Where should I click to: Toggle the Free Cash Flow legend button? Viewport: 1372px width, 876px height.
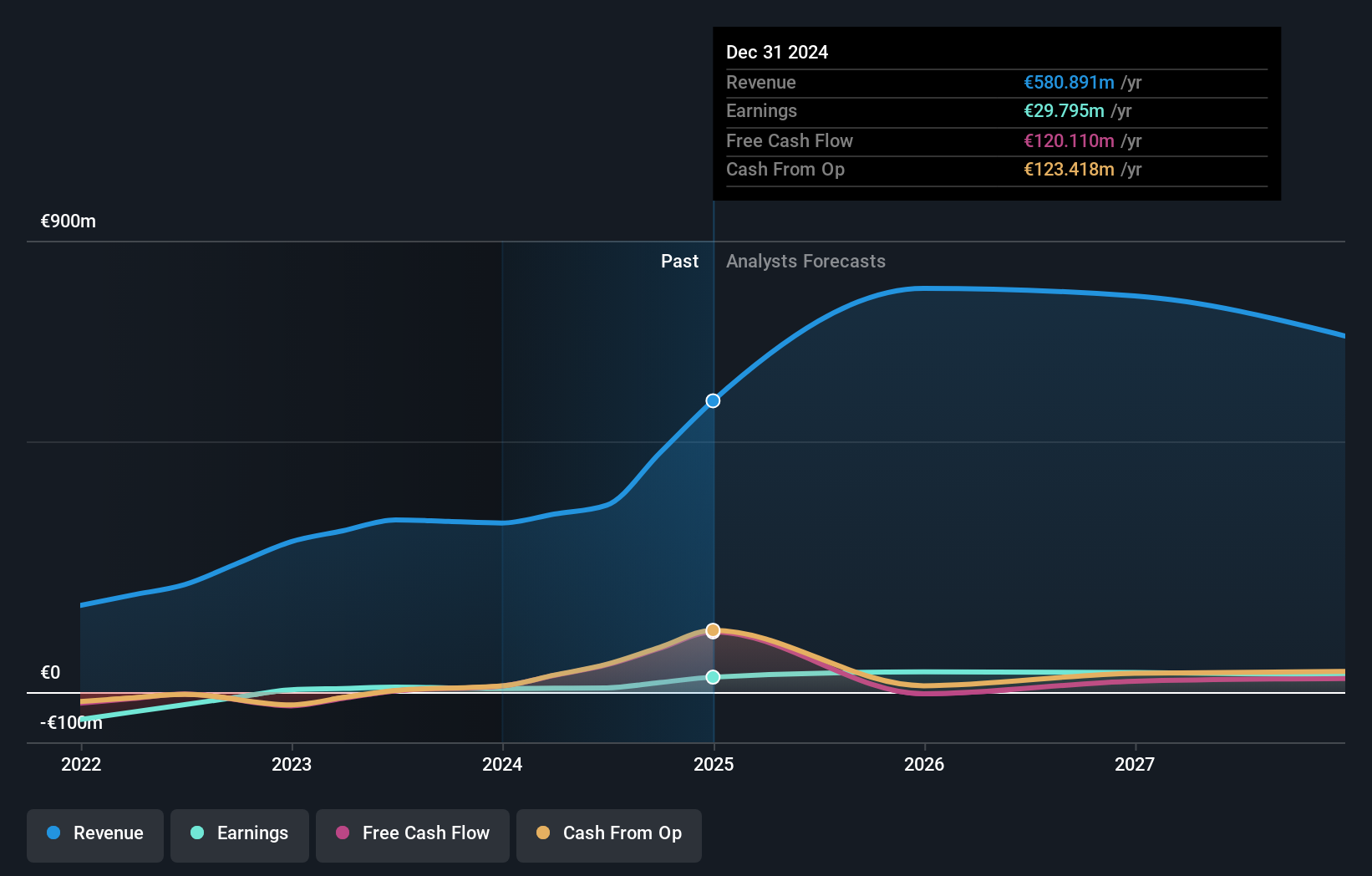point(413,834)
